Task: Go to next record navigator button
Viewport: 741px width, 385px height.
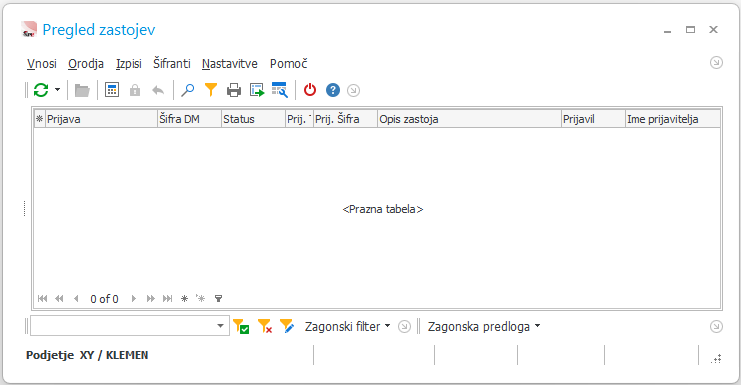Action: [x=134, y=299]
